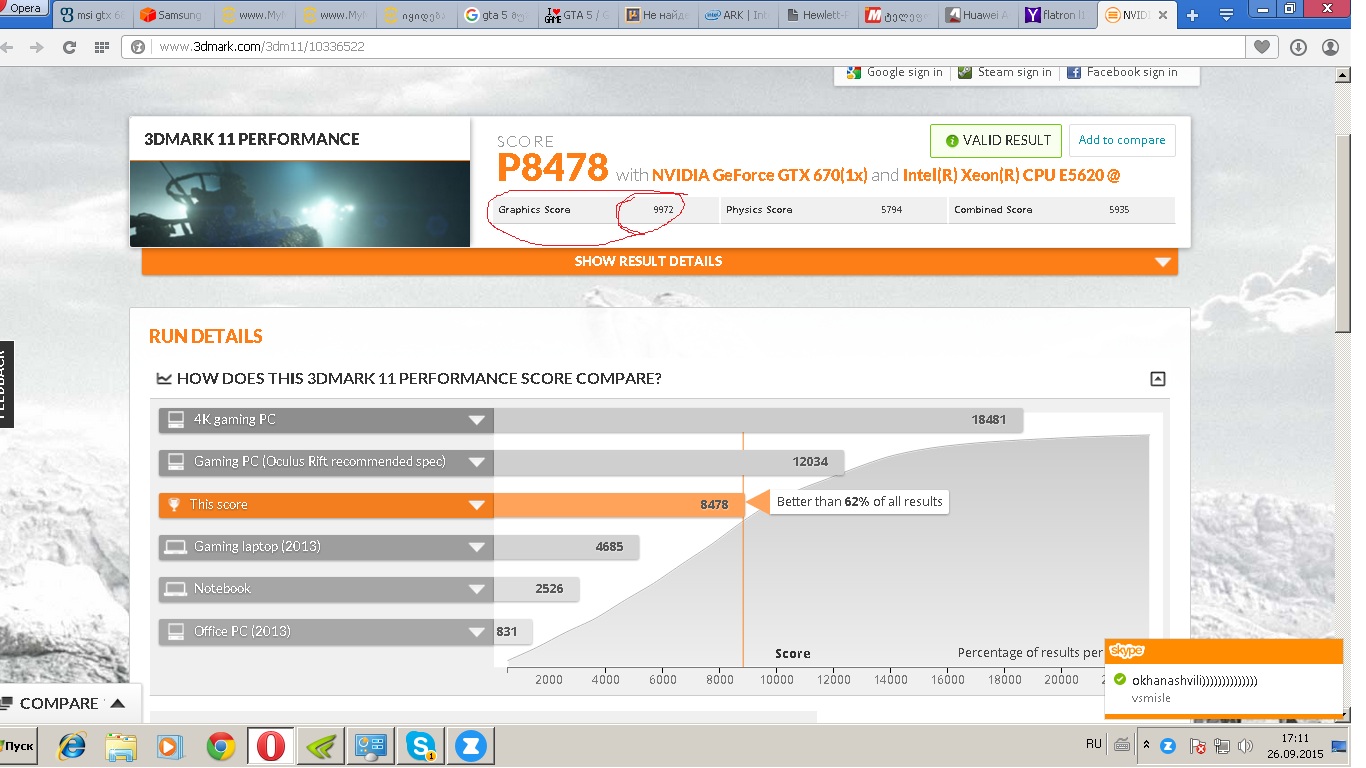Expand the COMPARE panel at bottom left

[69, 703]
